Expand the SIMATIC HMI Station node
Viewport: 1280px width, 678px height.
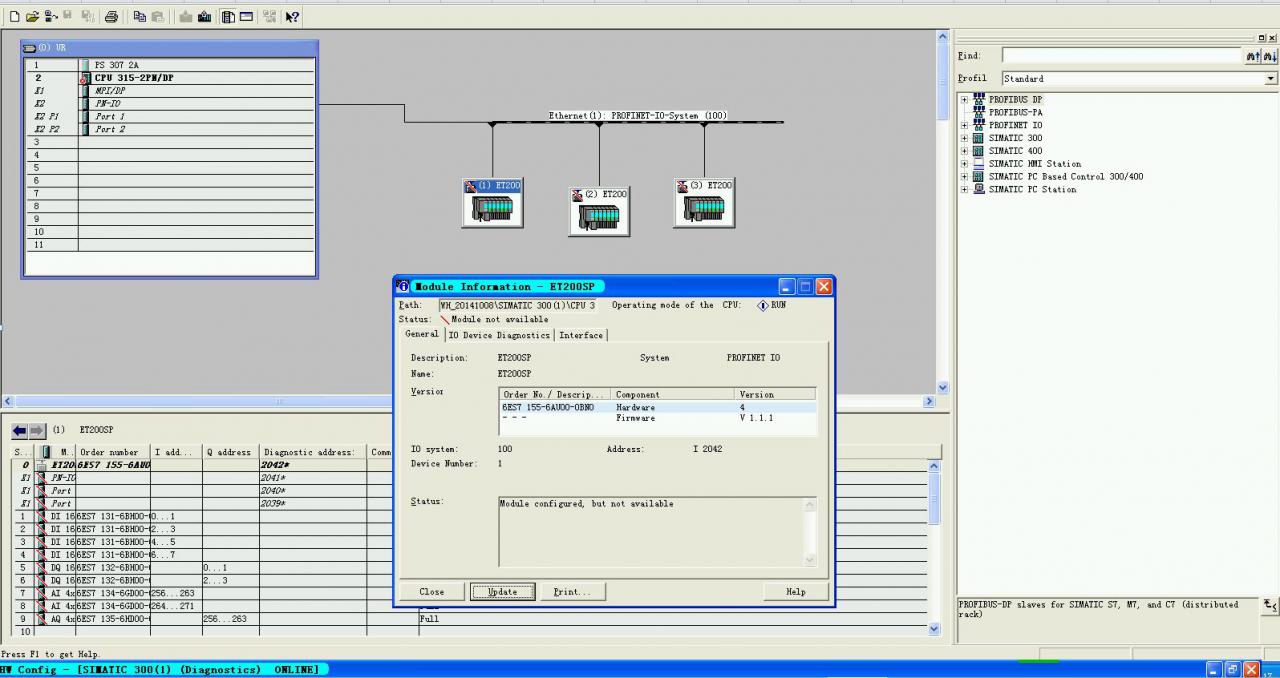click(965, 164)
